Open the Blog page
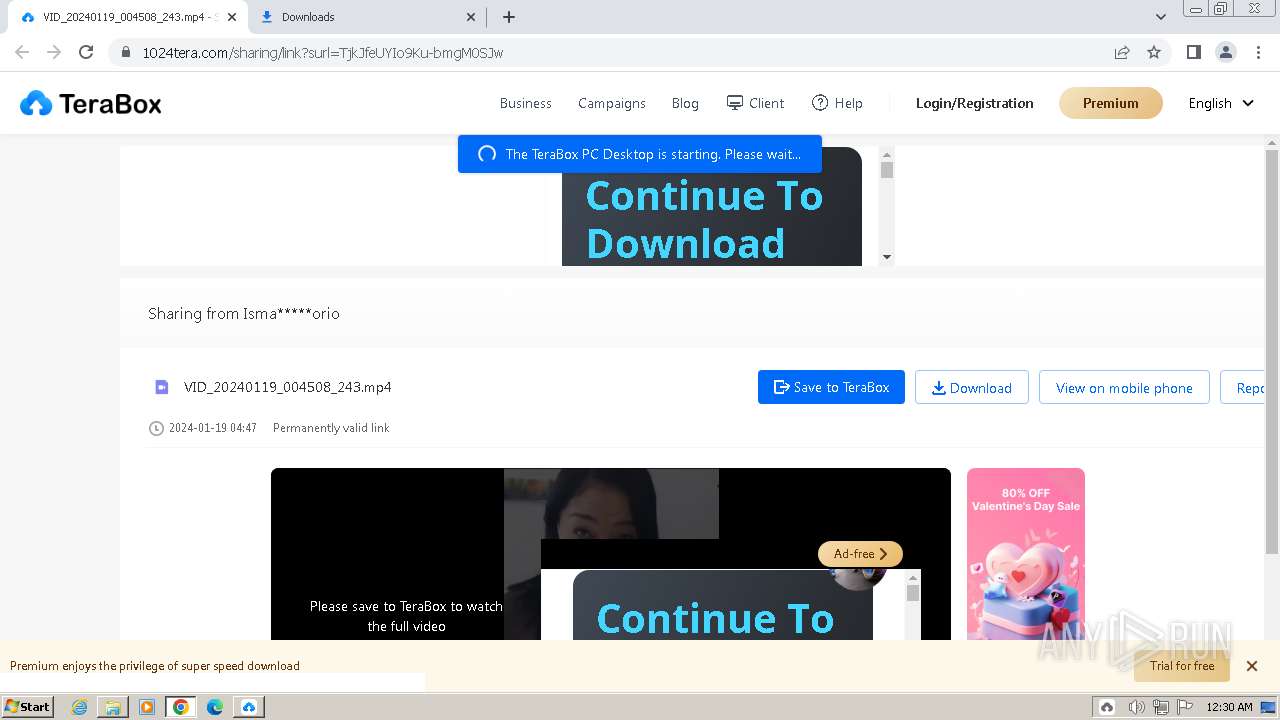1280x720 pixels. coord(685,103)
